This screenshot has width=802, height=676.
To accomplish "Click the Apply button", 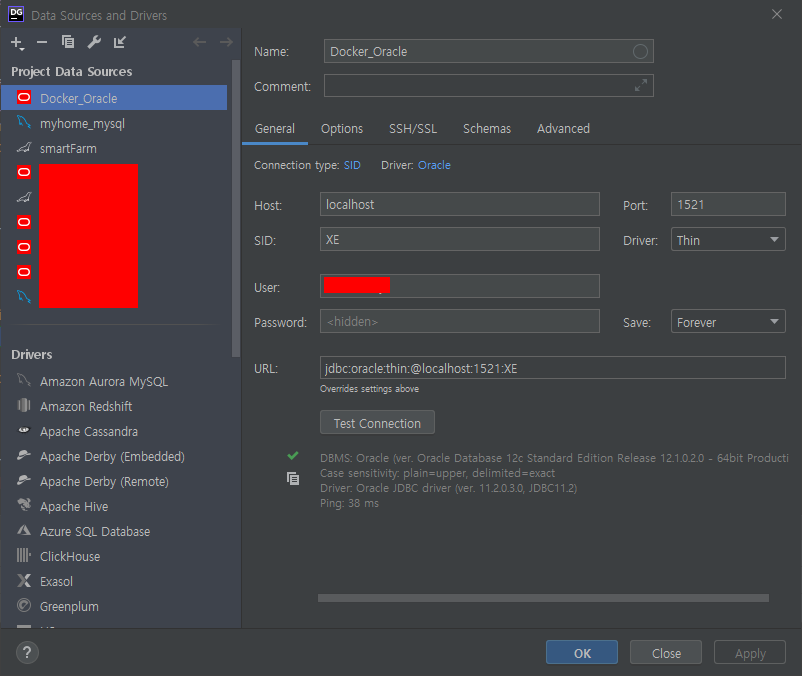I will pos(749,652).
